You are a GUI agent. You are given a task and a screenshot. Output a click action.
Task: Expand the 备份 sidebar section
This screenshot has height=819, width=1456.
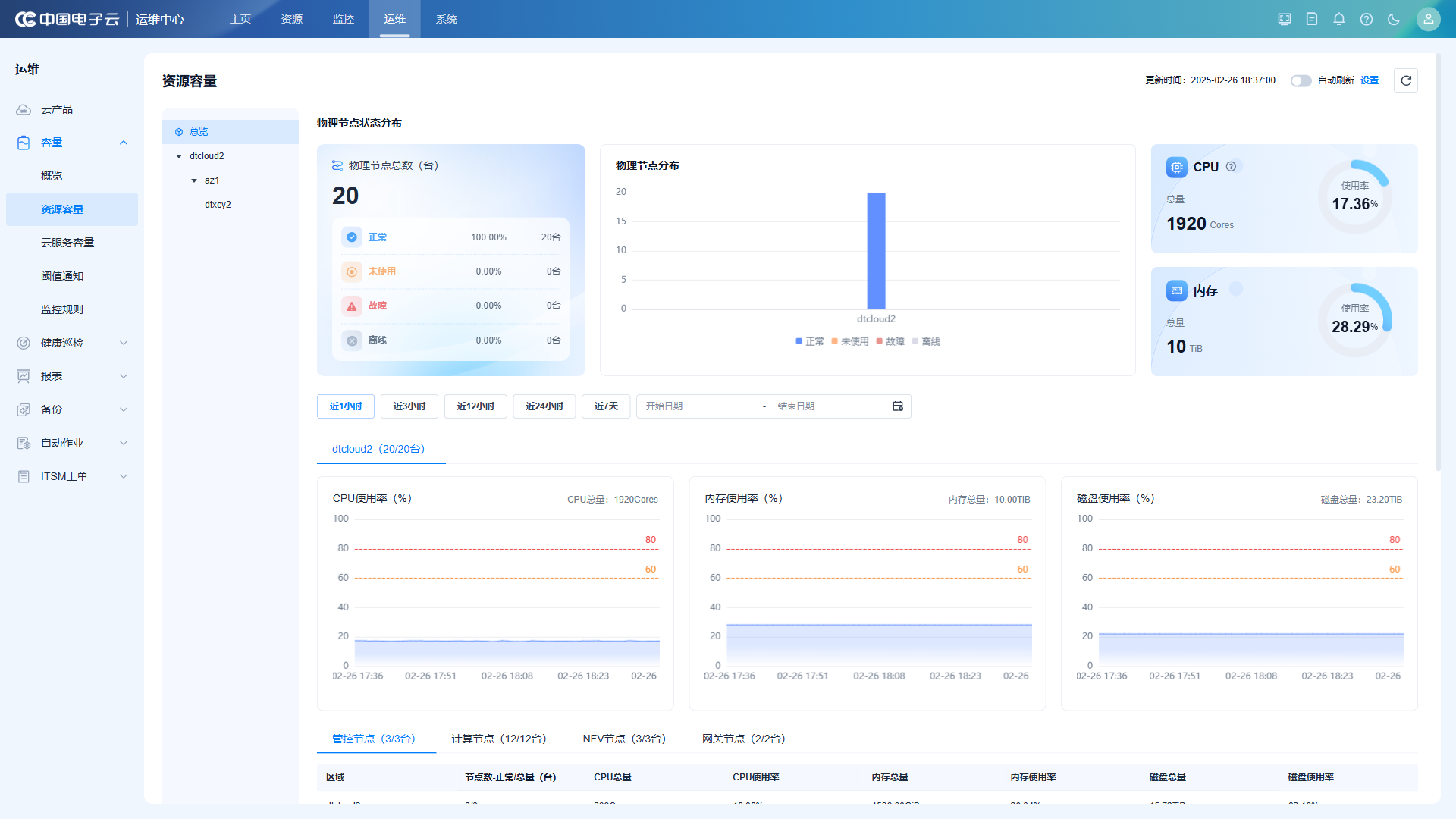(x=124, y=409)
